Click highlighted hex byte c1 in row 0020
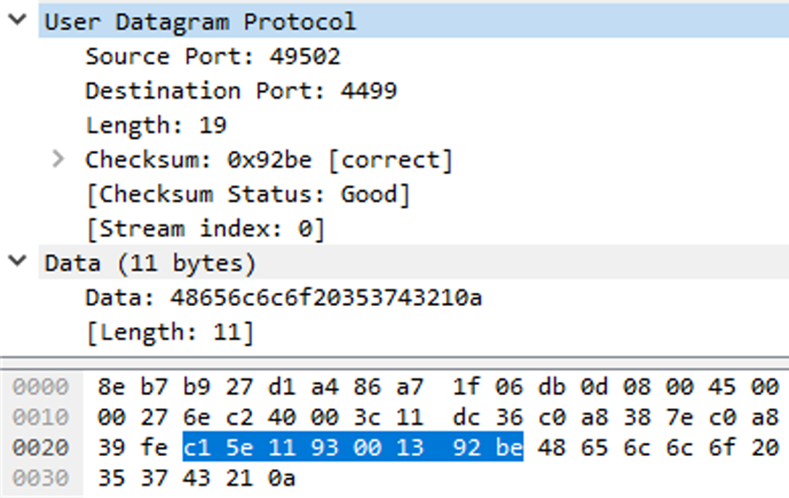This screenshot has height=498, width=789. [x=197, y=447]
